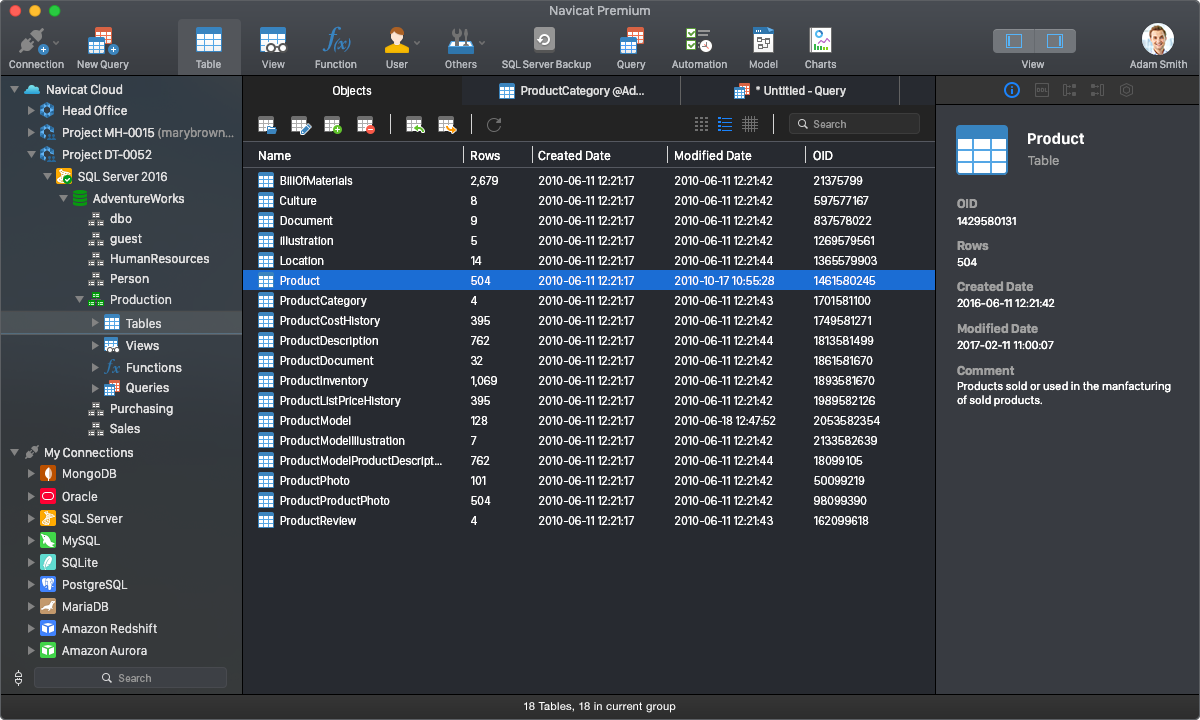
Task: Switch to icon grid view
Action: (x=701, y=124)
